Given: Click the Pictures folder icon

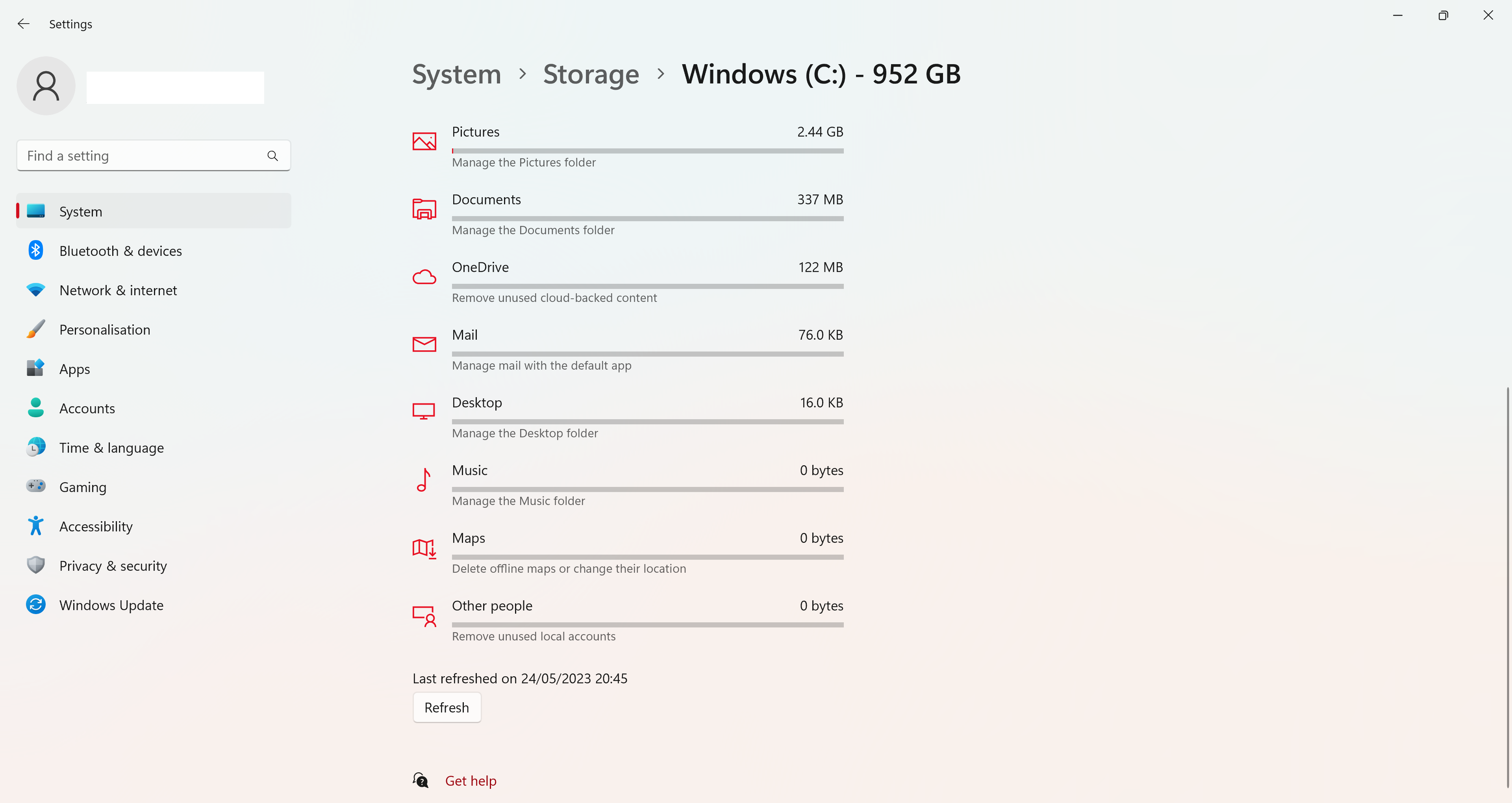Looking at the screenshot, I should tap(424, 141).
